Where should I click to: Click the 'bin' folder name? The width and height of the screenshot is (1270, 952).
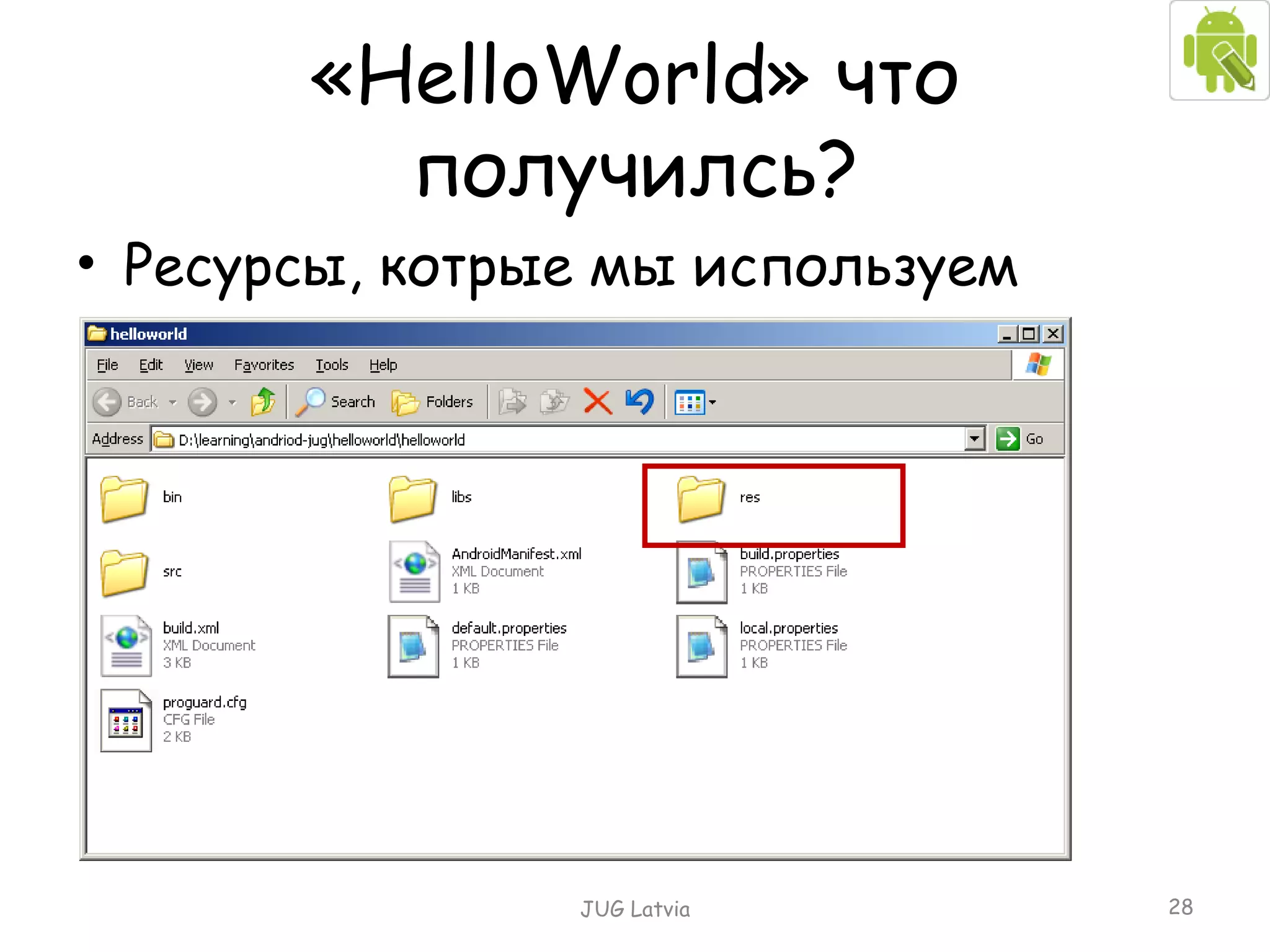[x=172, y=497]
